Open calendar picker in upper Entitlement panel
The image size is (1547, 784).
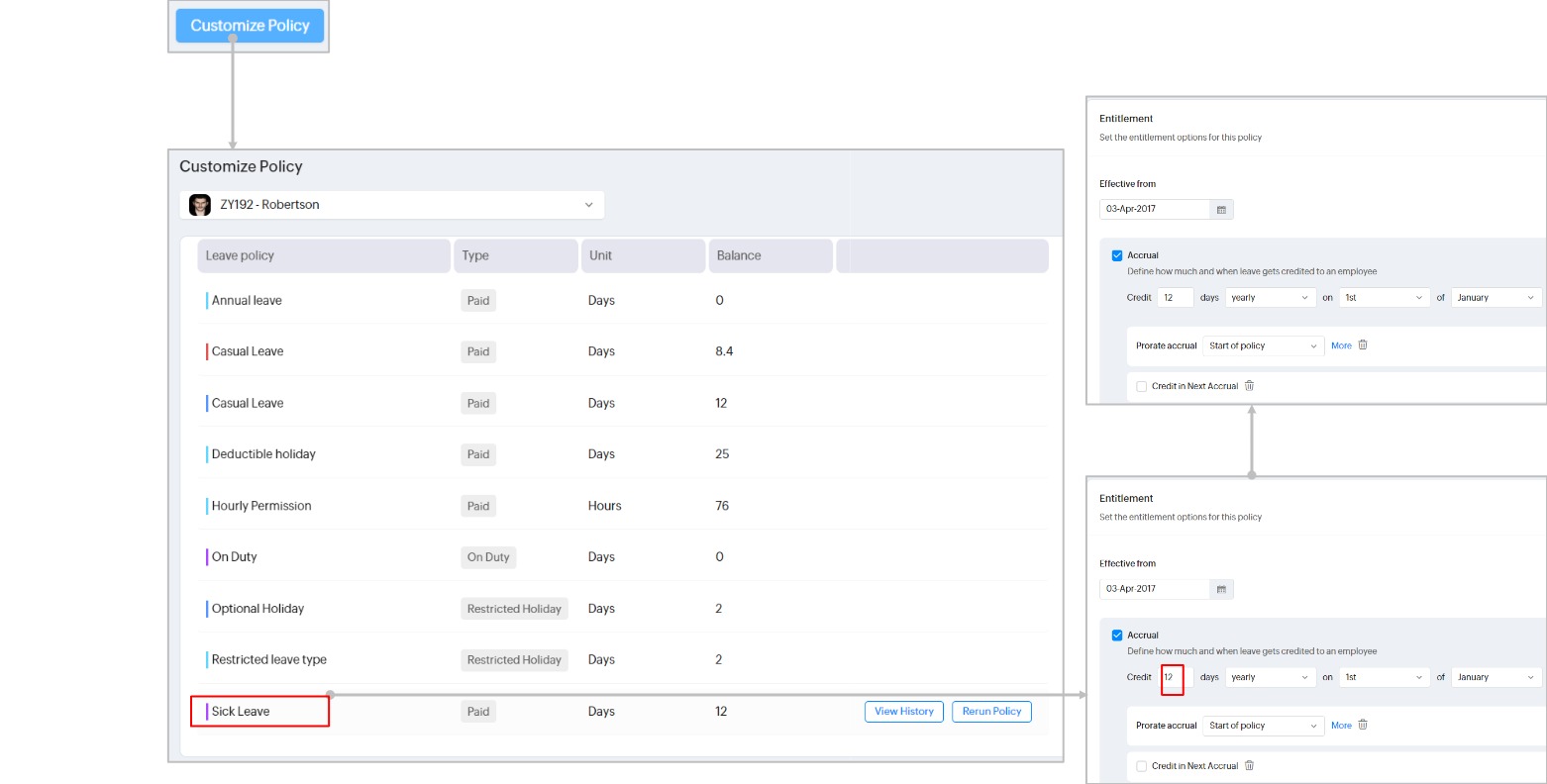click(x=1221, y=210)
